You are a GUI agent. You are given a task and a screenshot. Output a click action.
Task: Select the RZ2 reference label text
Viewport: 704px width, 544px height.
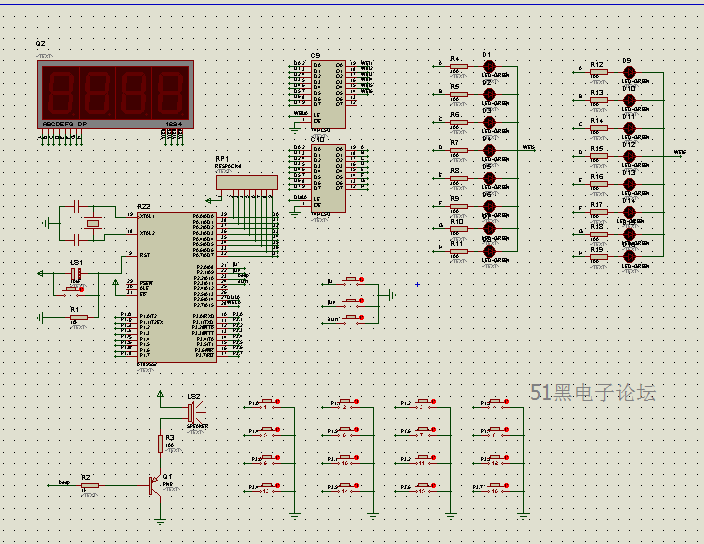pos(144,206)
